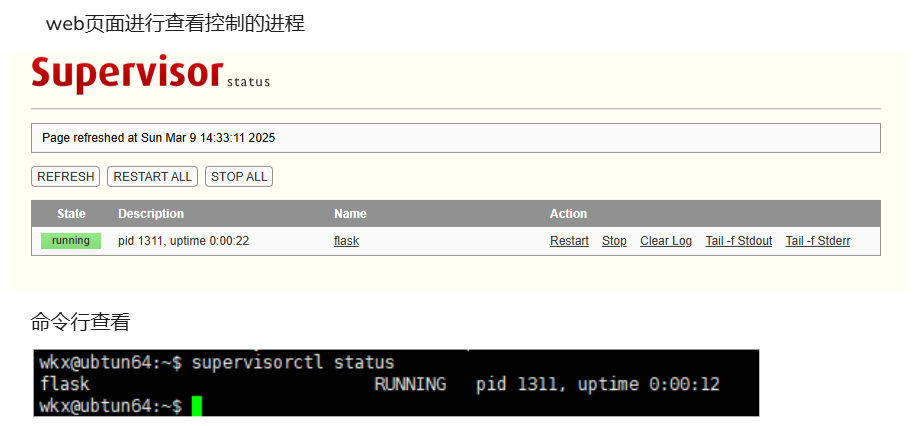Open Tail -f Stderr for flask
This screenshot has width=916, height=426.
(x=818, y=241)
